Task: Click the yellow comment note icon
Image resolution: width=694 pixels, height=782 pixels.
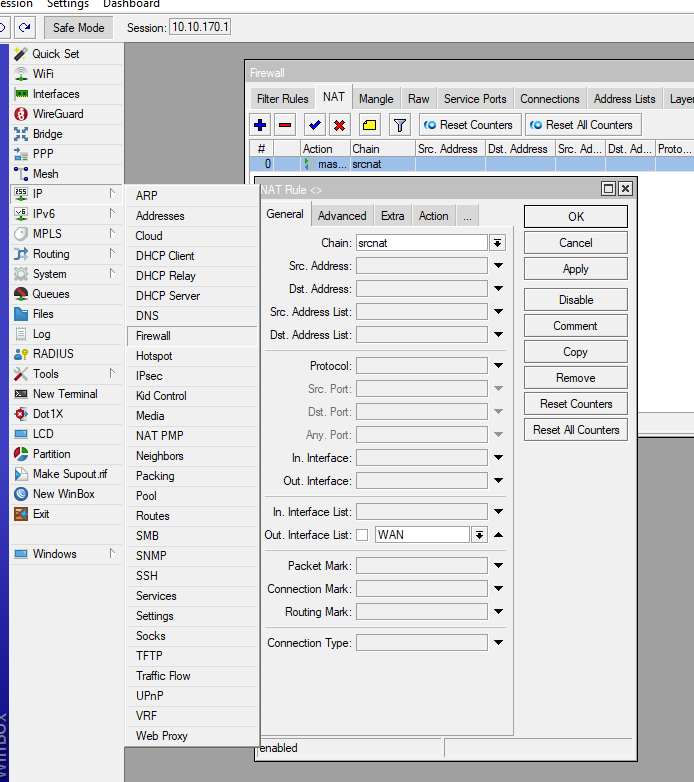Action: tap(369, 125)
